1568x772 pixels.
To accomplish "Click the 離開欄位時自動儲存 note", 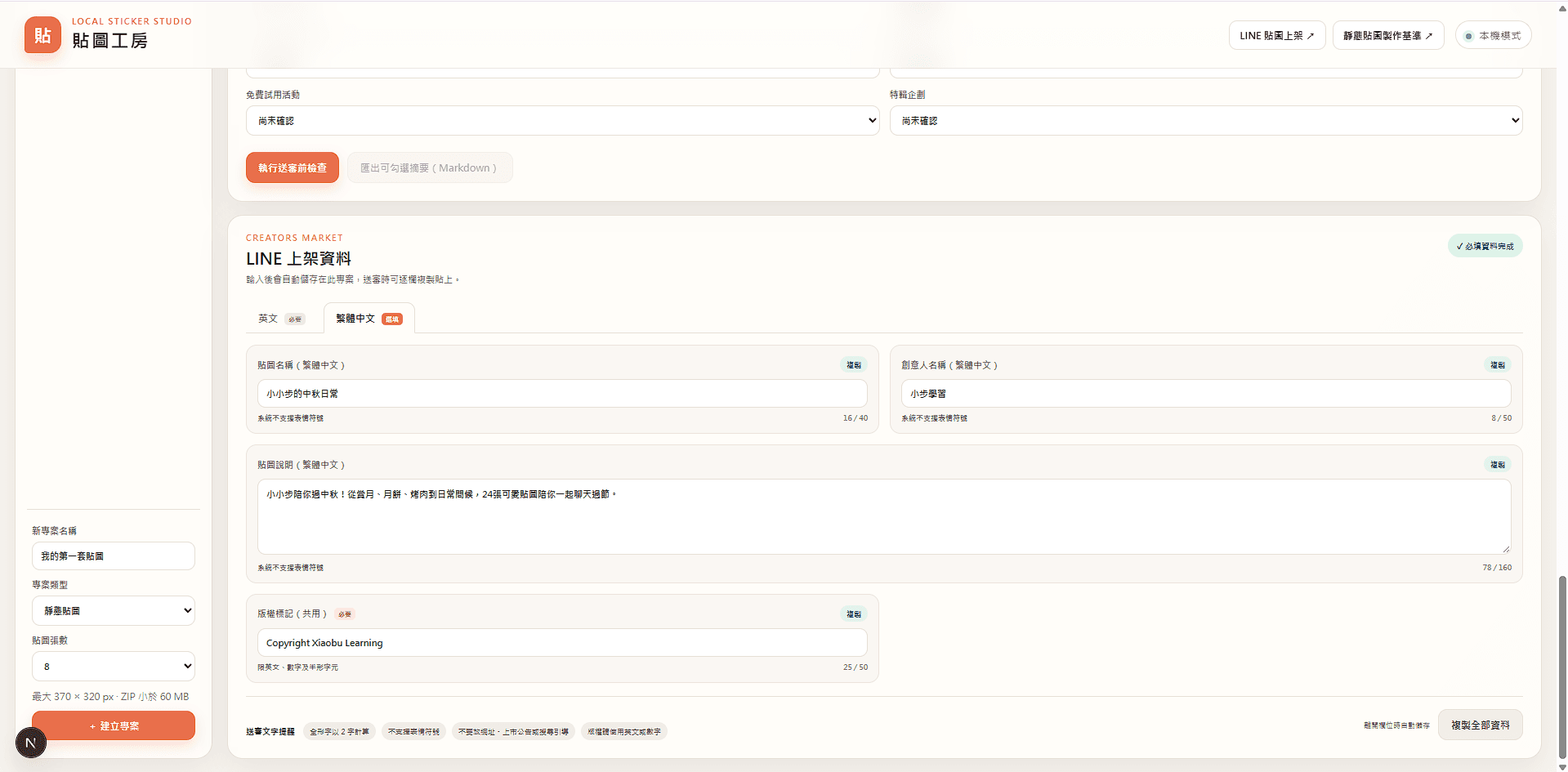I will [1396, 725].
